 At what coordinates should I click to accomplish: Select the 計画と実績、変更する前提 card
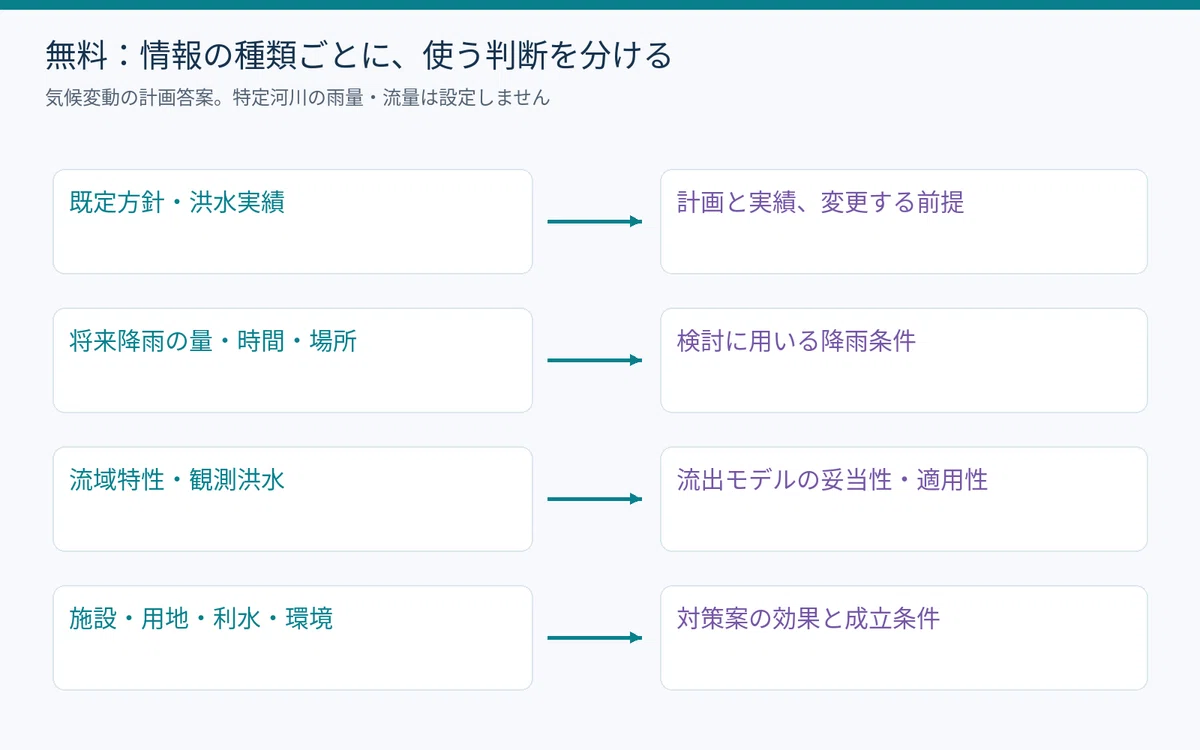click(904, 221)
